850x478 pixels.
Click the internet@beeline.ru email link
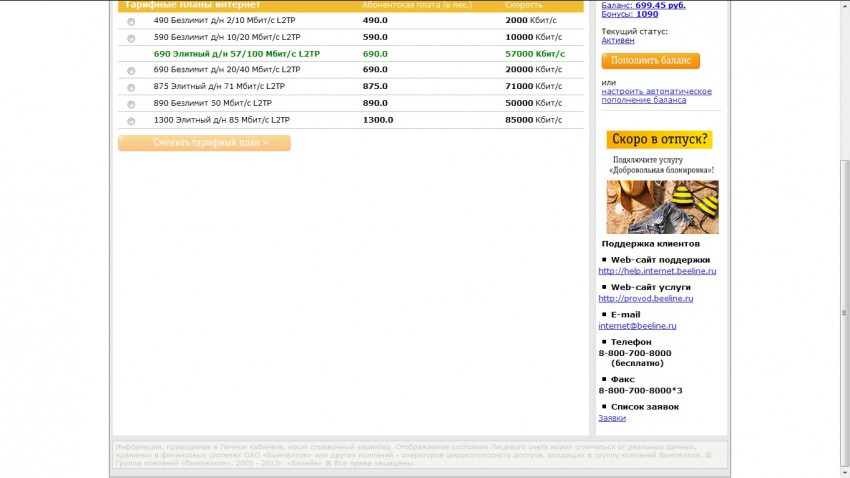tap(637, 325)
